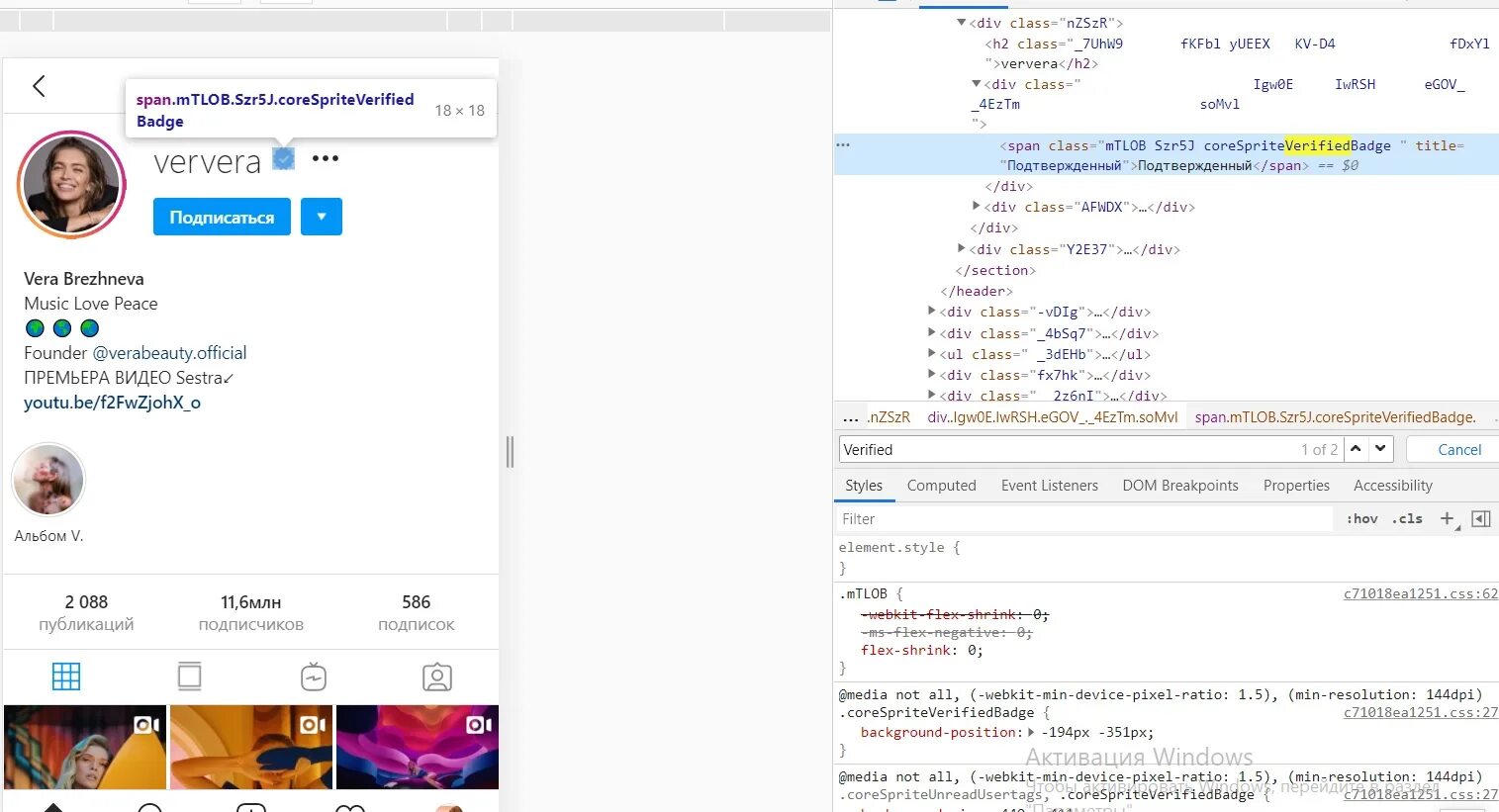Open the IGTV tab icon
The image size is (1499, 812).
[x=314, y=677]
